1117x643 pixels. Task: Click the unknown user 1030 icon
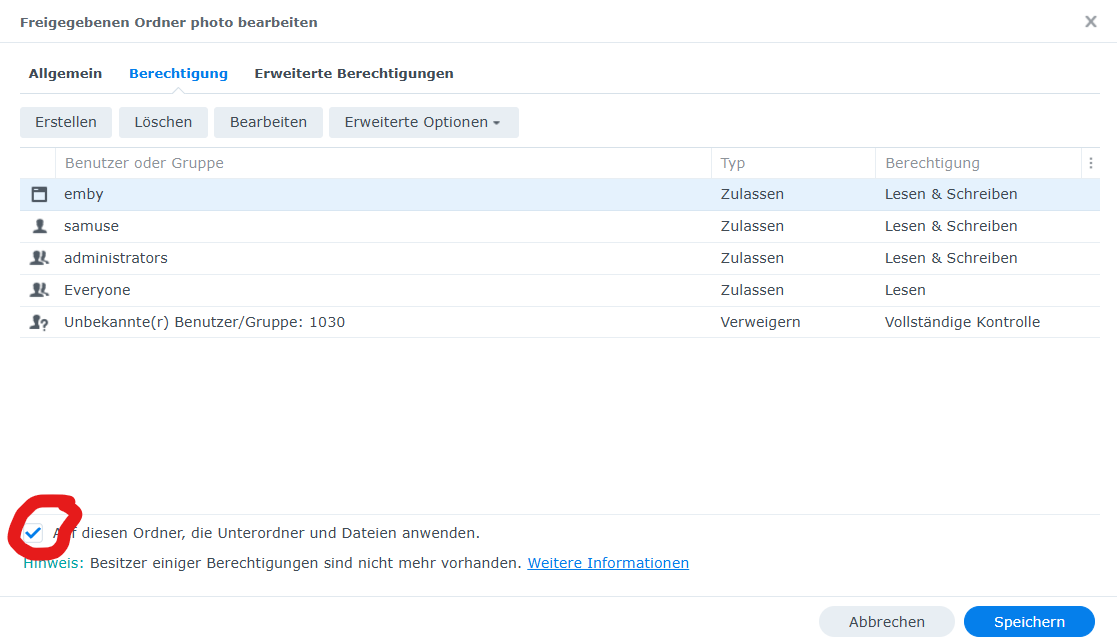(x=39, y=322)
